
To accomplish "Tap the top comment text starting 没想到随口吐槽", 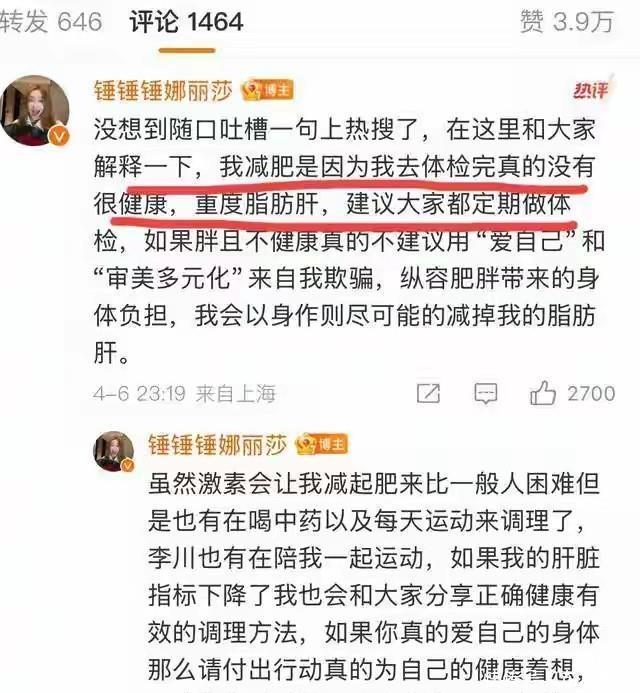I will (x=349, y=241).
